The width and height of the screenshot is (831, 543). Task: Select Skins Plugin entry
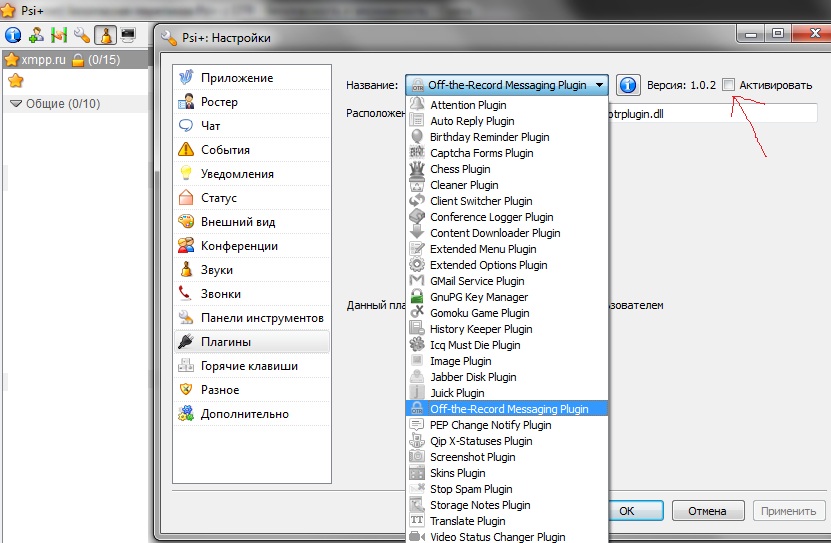pyautogui.click(x=507, y=473)
